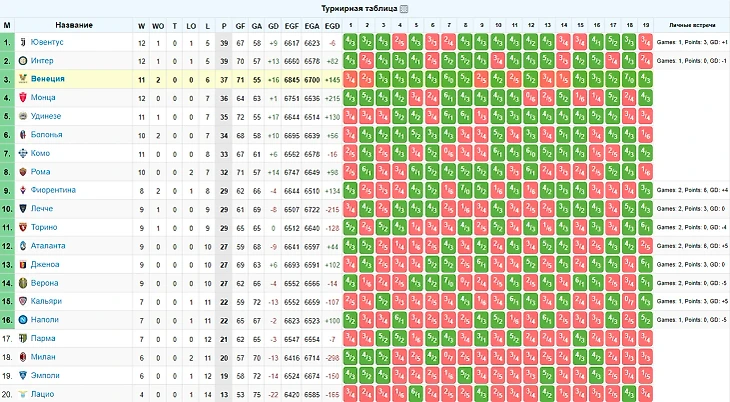Click the Juventus club crest icon

point(23,42)
